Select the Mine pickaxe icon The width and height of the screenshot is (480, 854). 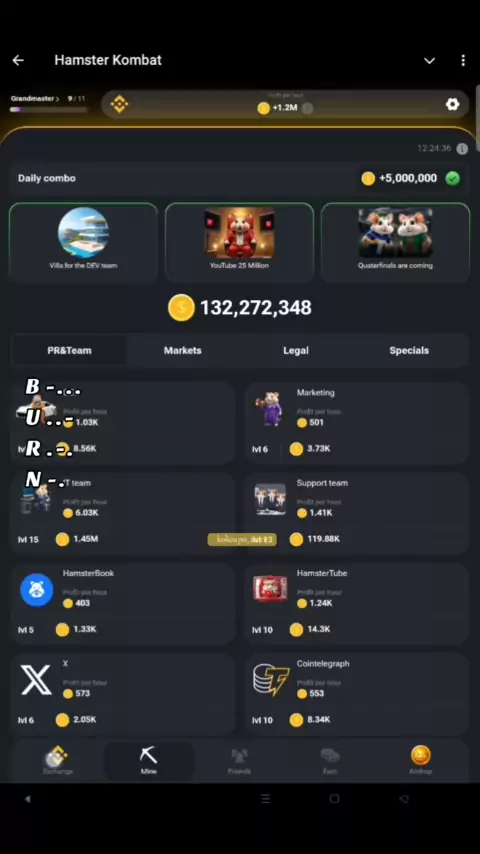pyautogui.click(x=148, y=755)
